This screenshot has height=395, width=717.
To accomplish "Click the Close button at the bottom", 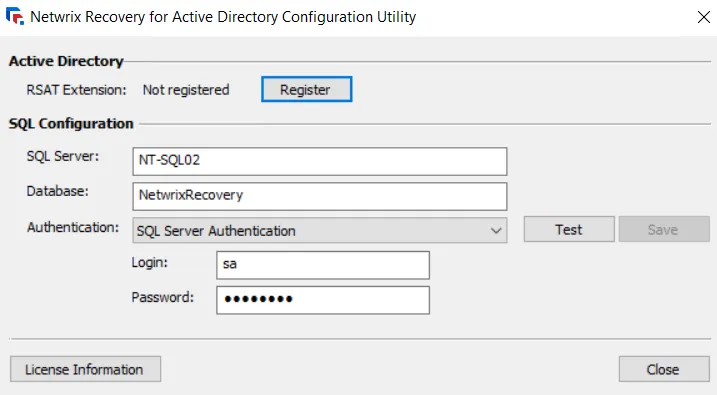I will click(x=664, y=369).
